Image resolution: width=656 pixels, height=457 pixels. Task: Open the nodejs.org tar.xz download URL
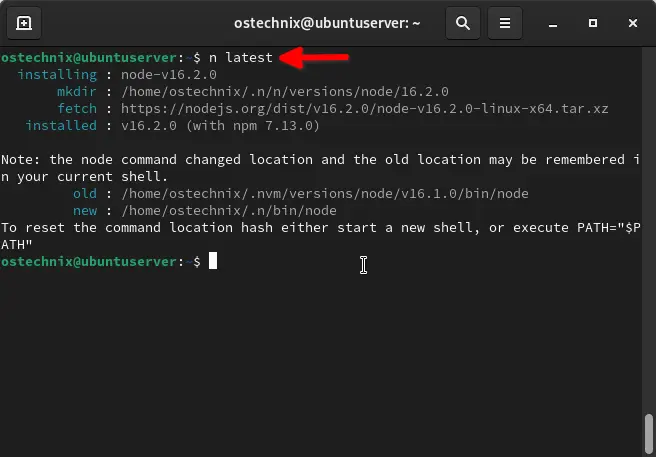(364, 109)
